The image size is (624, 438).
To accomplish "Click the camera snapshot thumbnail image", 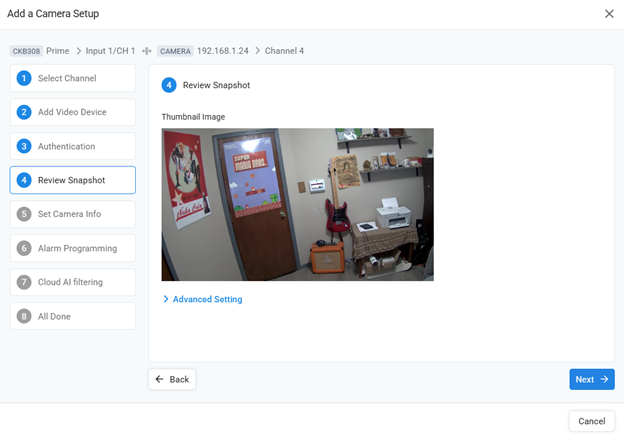I will (297, 204).
